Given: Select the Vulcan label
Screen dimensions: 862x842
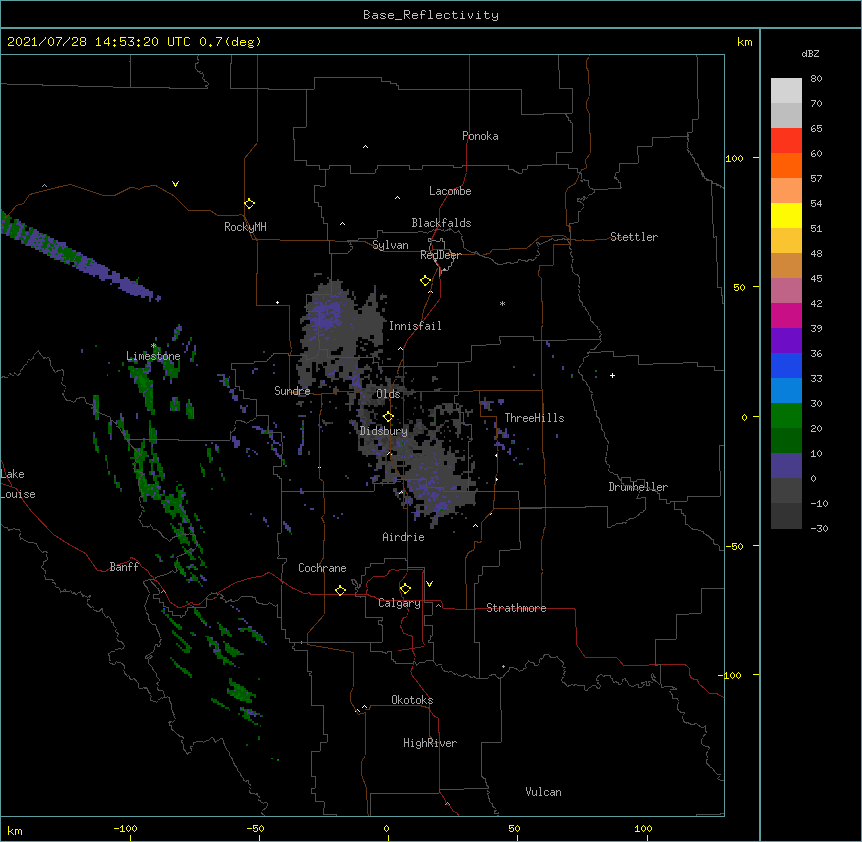Looking at the screenshot, I should [543, 792].
